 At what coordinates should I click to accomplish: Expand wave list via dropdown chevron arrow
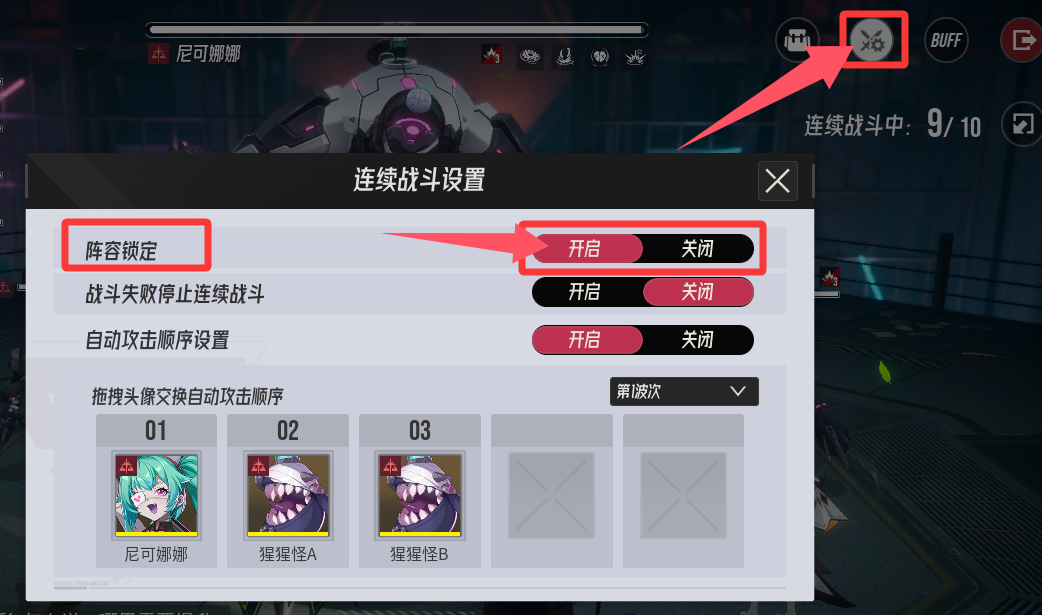coord(738,391)
